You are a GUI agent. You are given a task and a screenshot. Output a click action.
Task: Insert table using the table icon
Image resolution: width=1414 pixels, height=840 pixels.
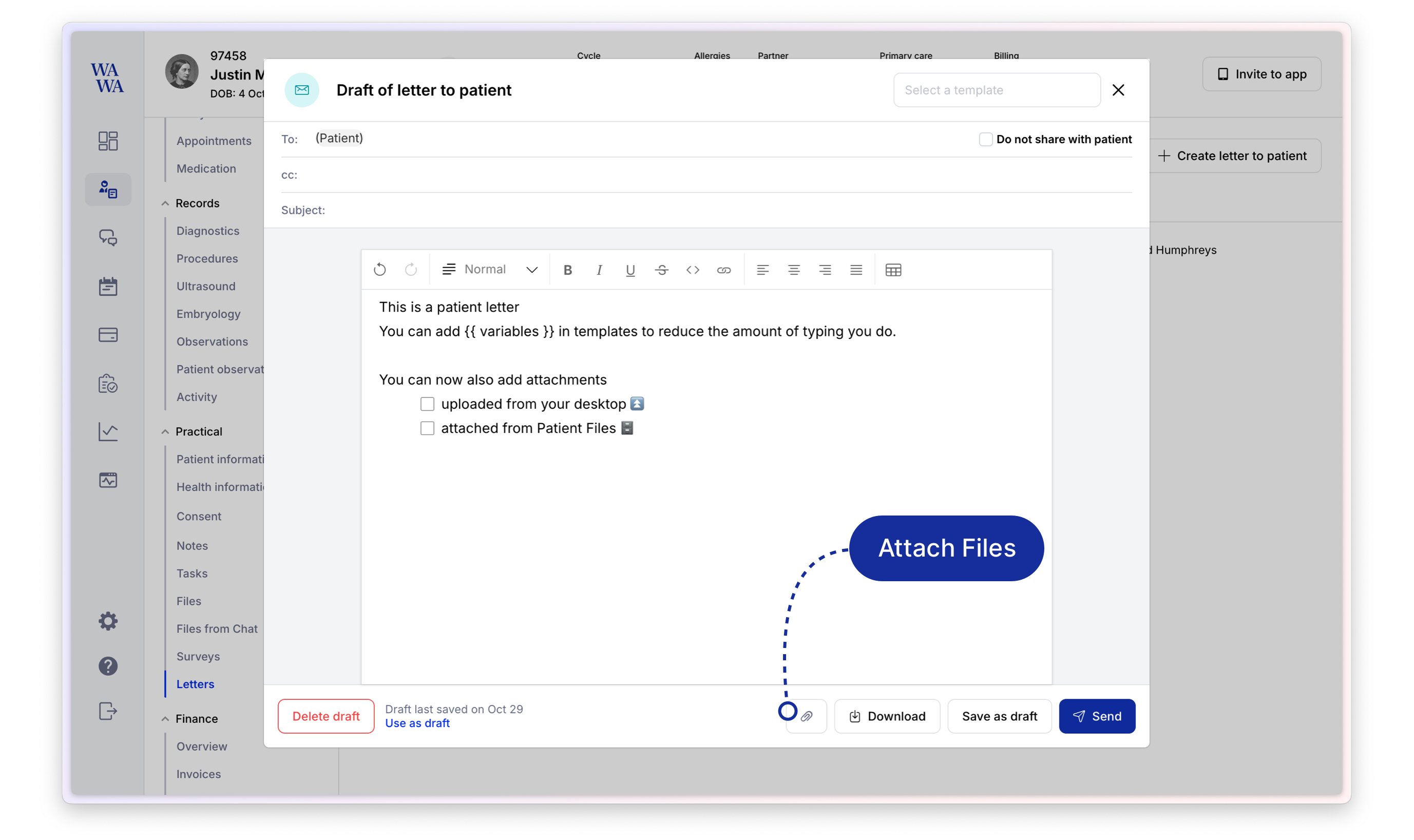(x=893, y=270)
